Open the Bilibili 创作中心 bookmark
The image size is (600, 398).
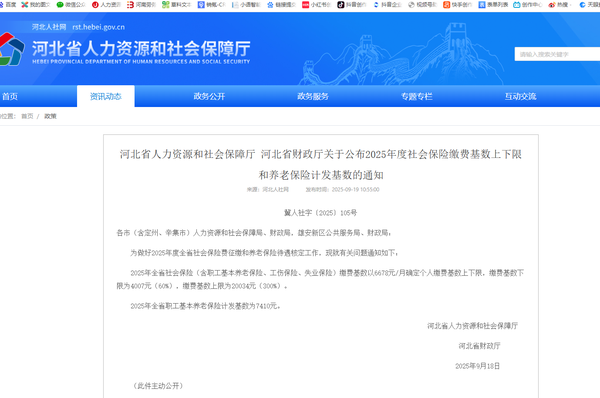[528, 5]
